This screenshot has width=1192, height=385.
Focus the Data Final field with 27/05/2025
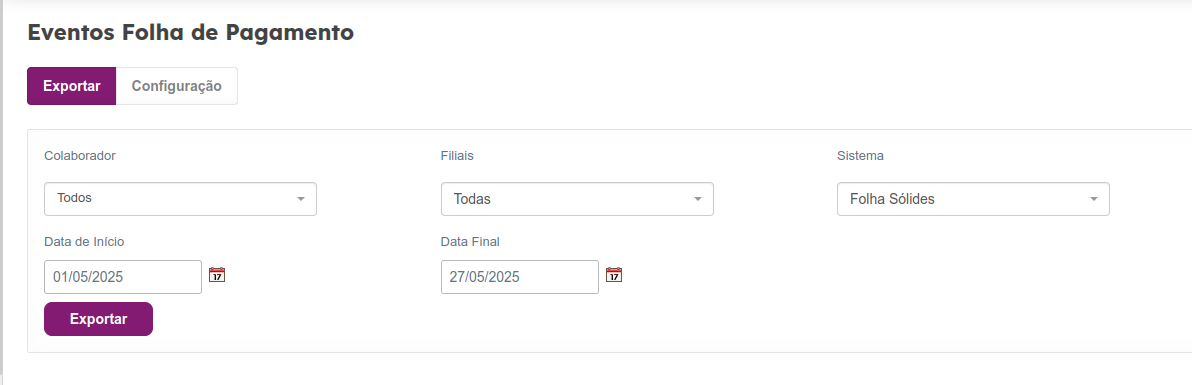click(x=520, y=277)
